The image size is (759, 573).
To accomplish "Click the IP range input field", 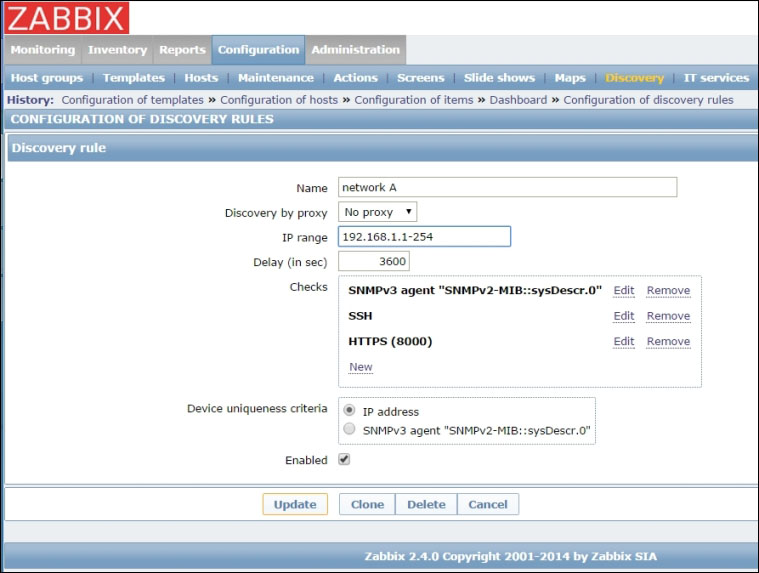I will pyautogui.click(x=425, y=237).
